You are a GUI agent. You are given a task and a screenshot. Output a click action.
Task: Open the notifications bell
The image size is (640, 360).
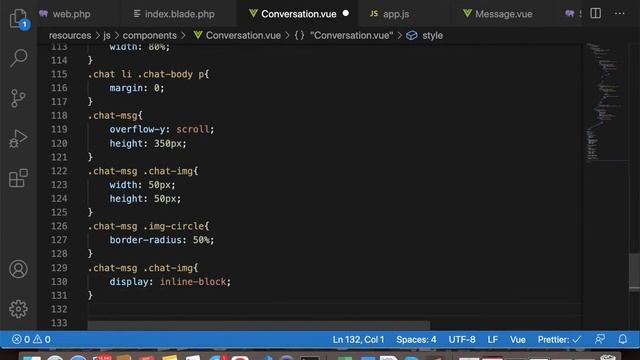click(x=623, y=339)
